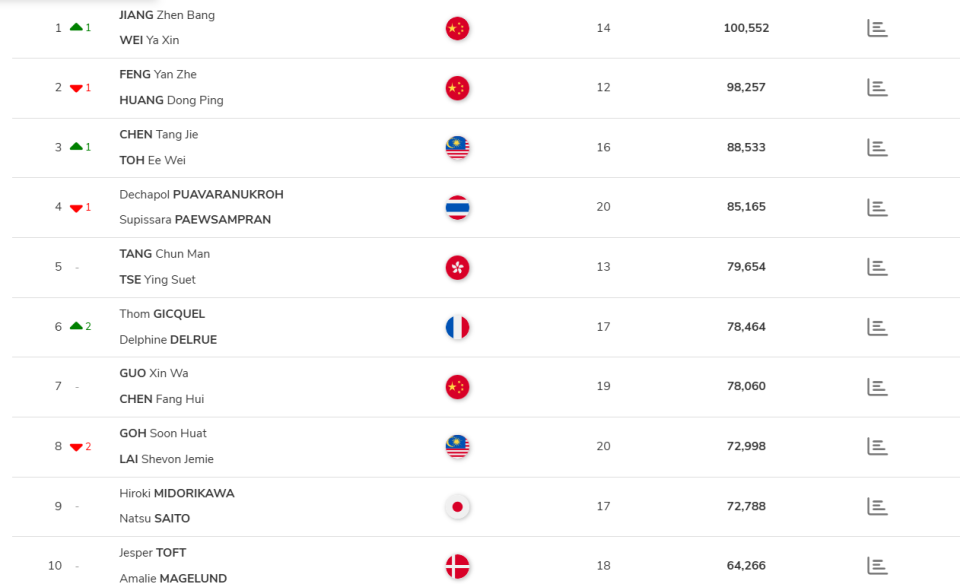Open chart icon for Midorikawa/Saito row
The height and width of the screenshot is (584, 960).
click(877, 506)
